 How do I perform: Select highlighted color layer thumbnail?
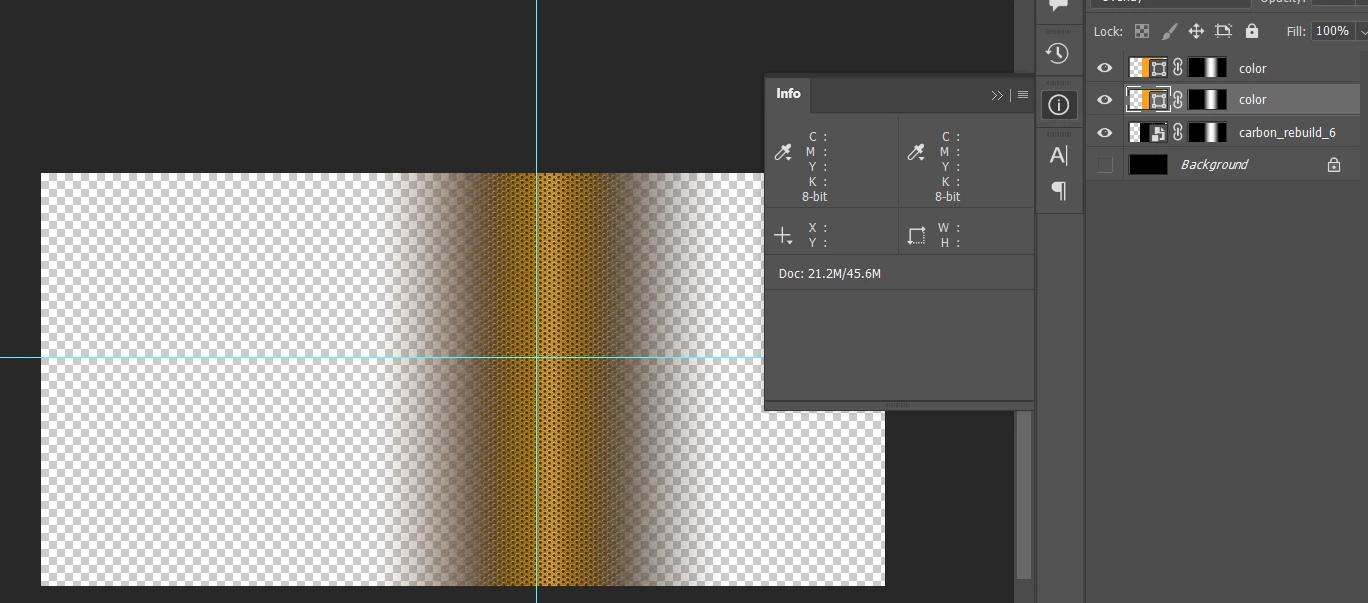click(x=1148, y=99)
